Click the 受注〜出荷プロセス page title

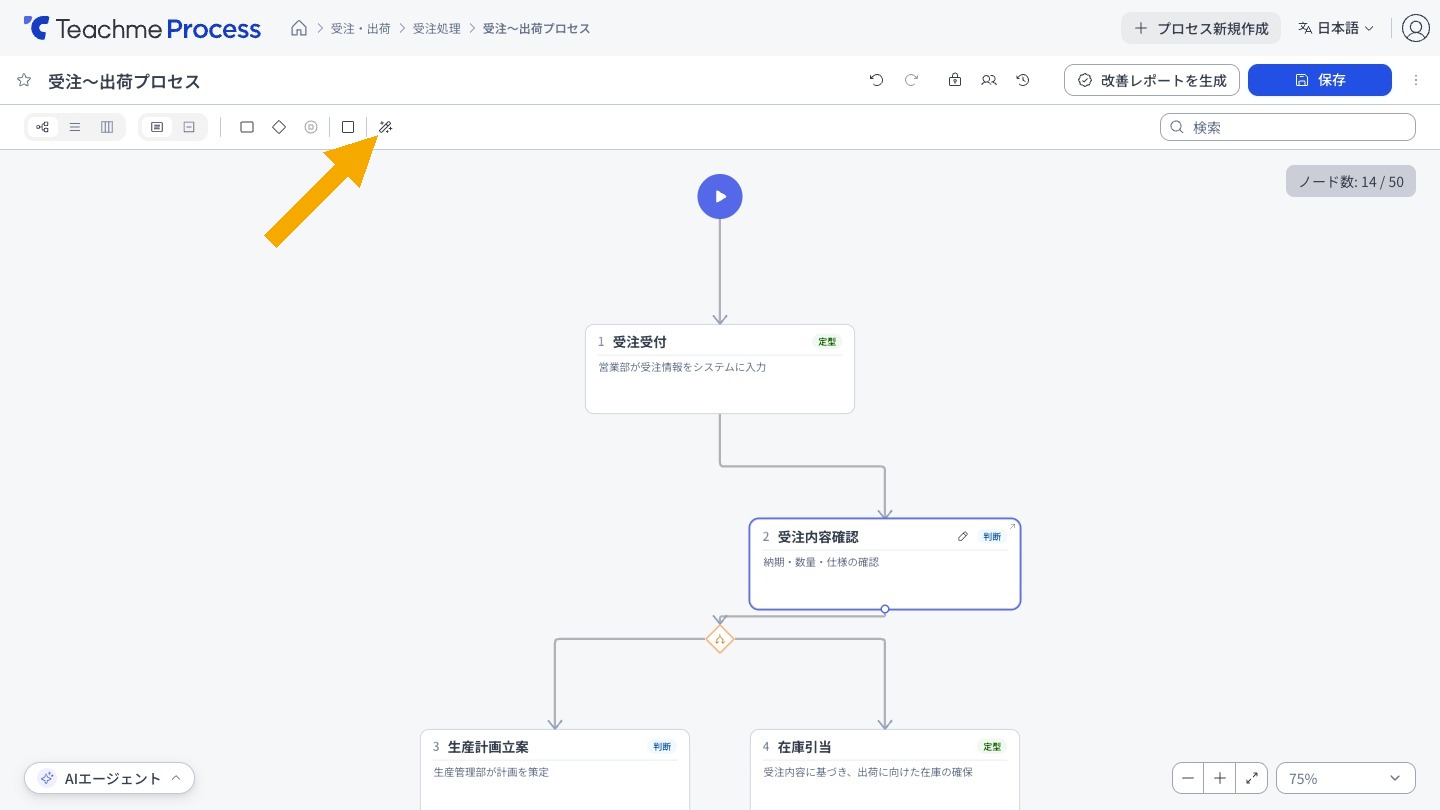click(x=125, y=81)
